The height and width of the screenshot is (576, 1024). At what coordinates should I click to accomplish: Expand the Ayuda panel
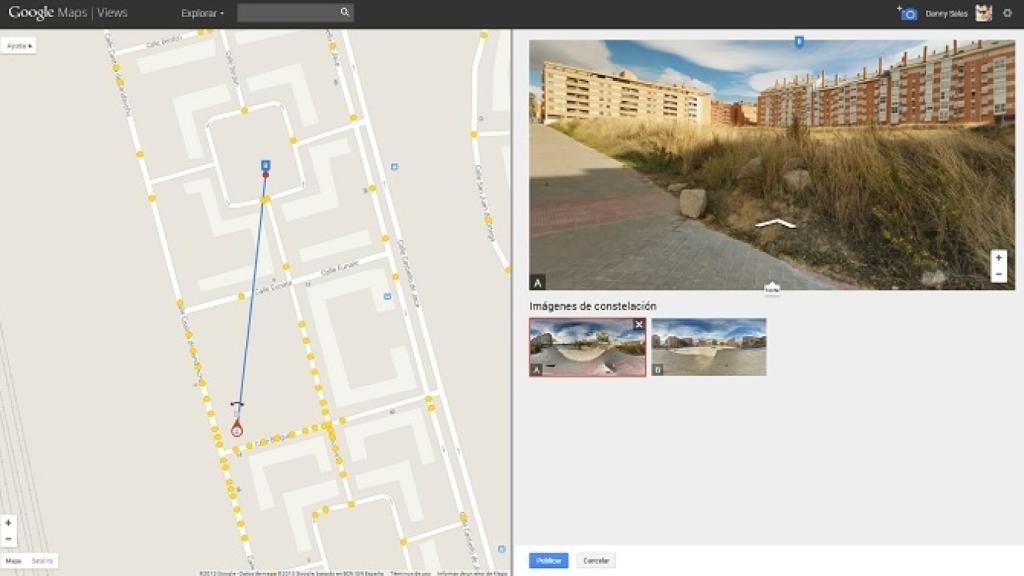tap(17, 45)
